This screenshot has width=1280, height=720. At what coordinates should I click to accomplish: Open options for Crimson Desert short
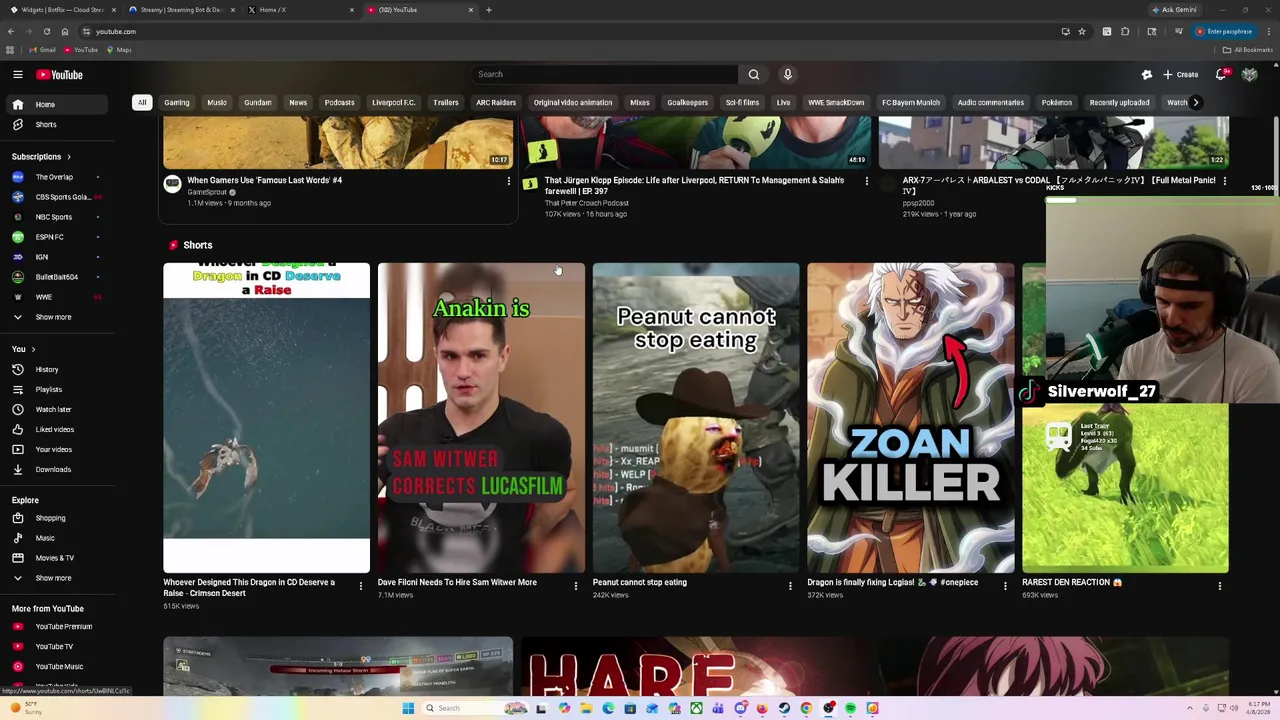[361, 586]
